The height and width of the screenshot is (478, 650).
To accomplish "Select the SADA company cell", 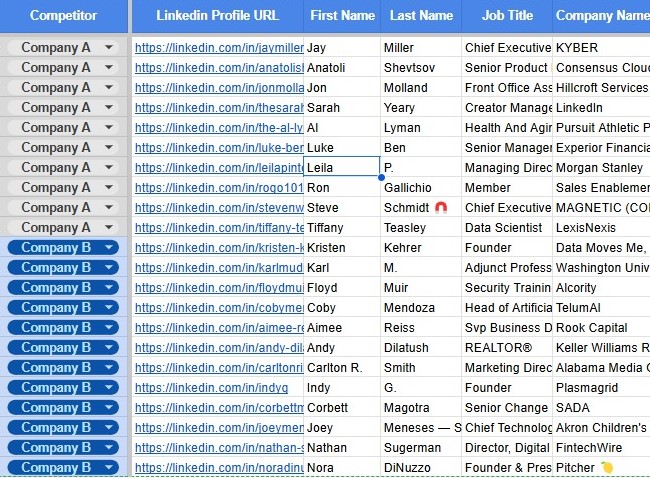I will pos(601,408).
